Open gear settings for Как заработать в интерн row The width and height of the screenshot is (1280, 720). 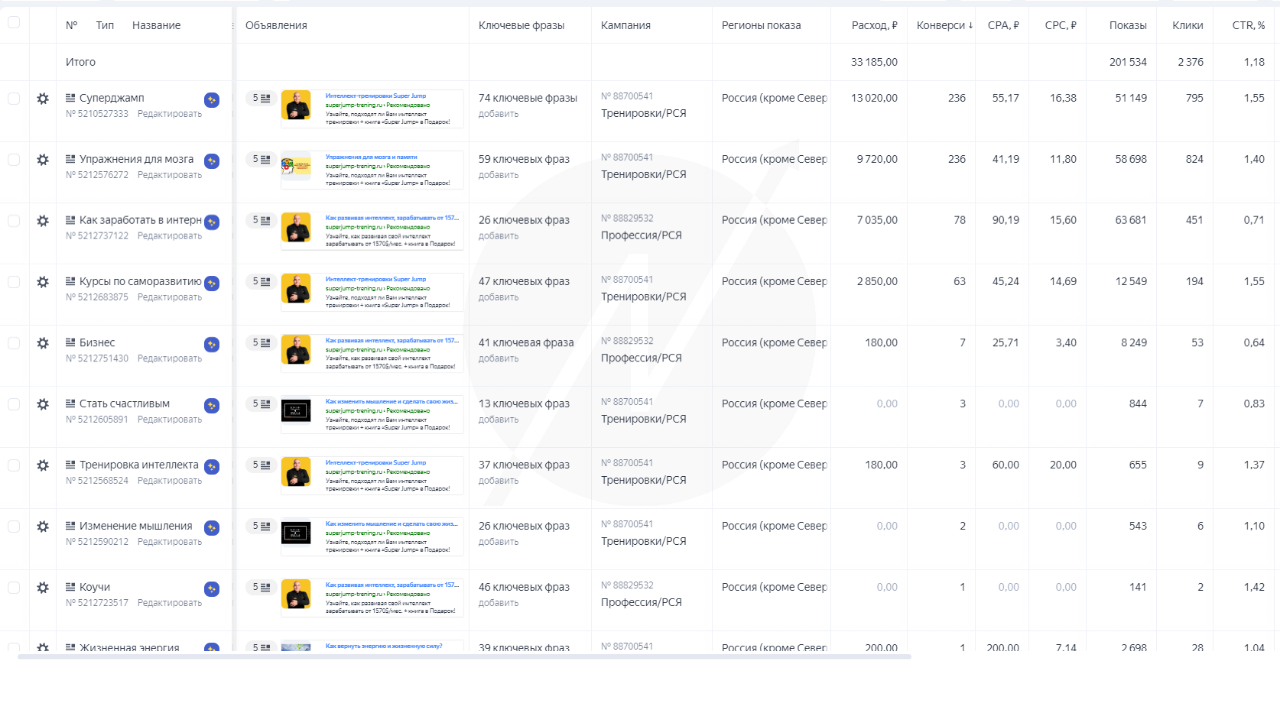(42, 221)
